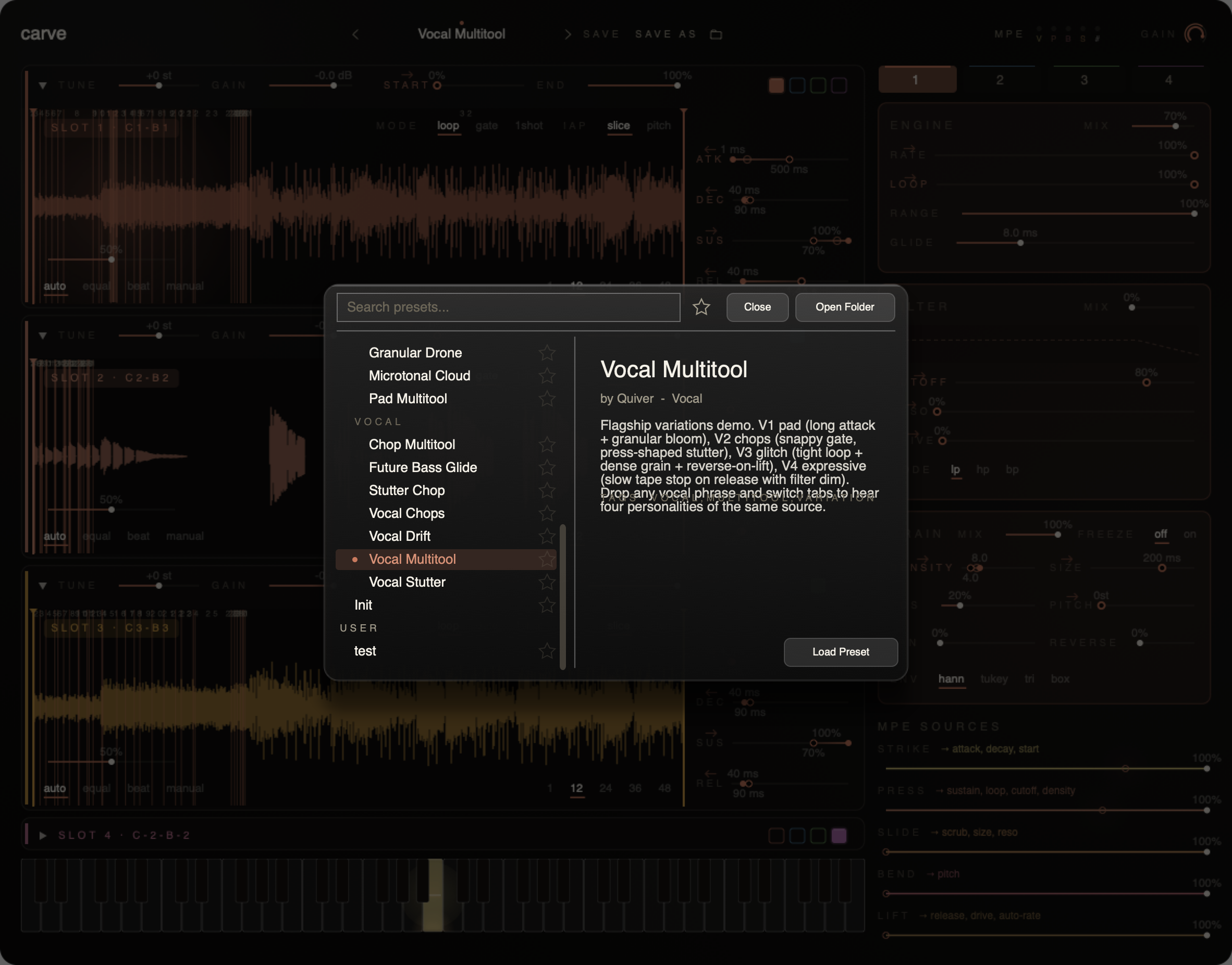The width and height of the screenshot is (1232, 965).
Task: Favorite the Granular Drone preset star
Action: click(x=547, y=353)
